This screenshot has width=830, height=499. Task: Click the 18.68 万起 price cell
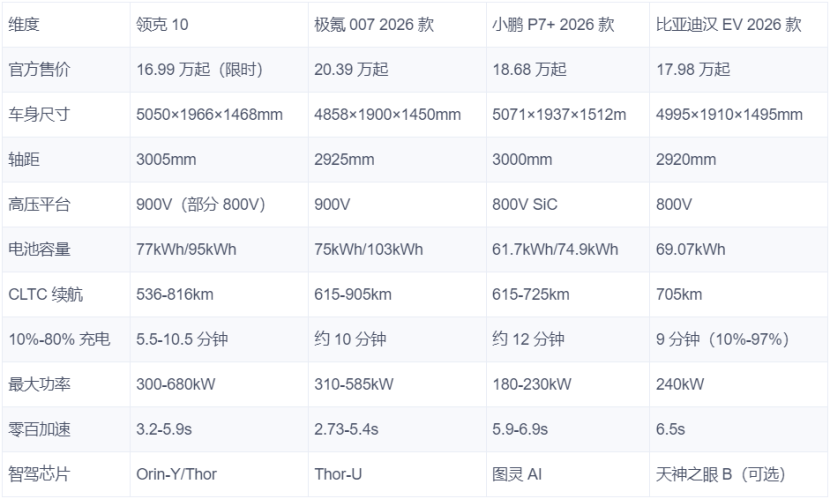(568, 69)
